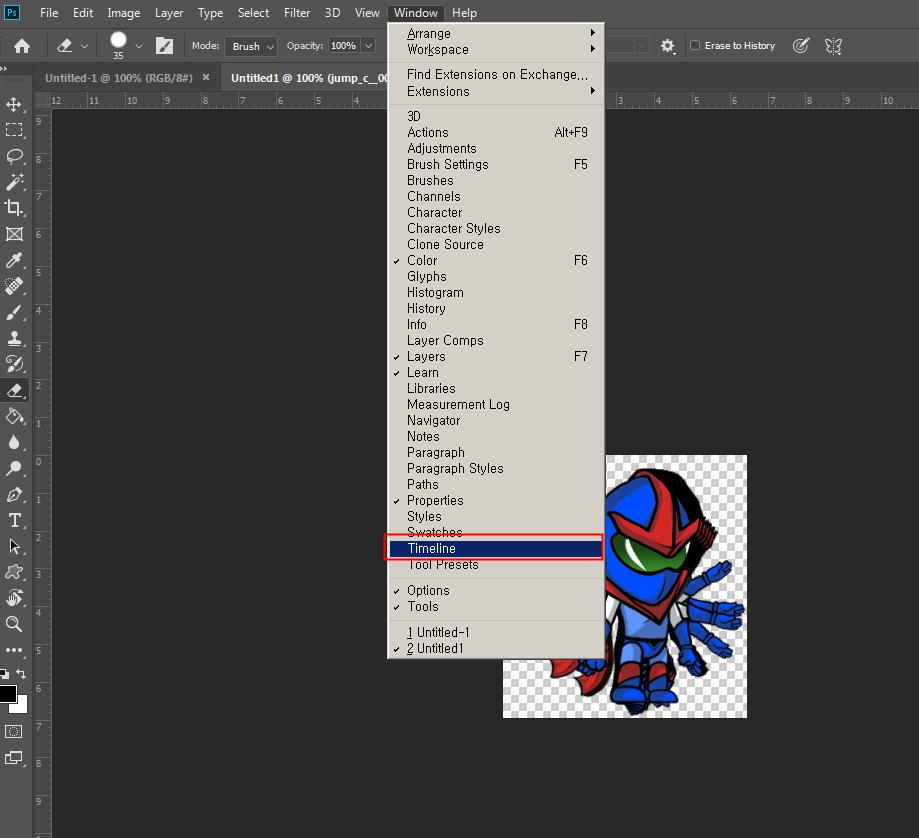Image resolution: width=919 pixels, height=838 pixels.
Task: Toggle the Color panel in Window menu
Action: tap(496, 260)
